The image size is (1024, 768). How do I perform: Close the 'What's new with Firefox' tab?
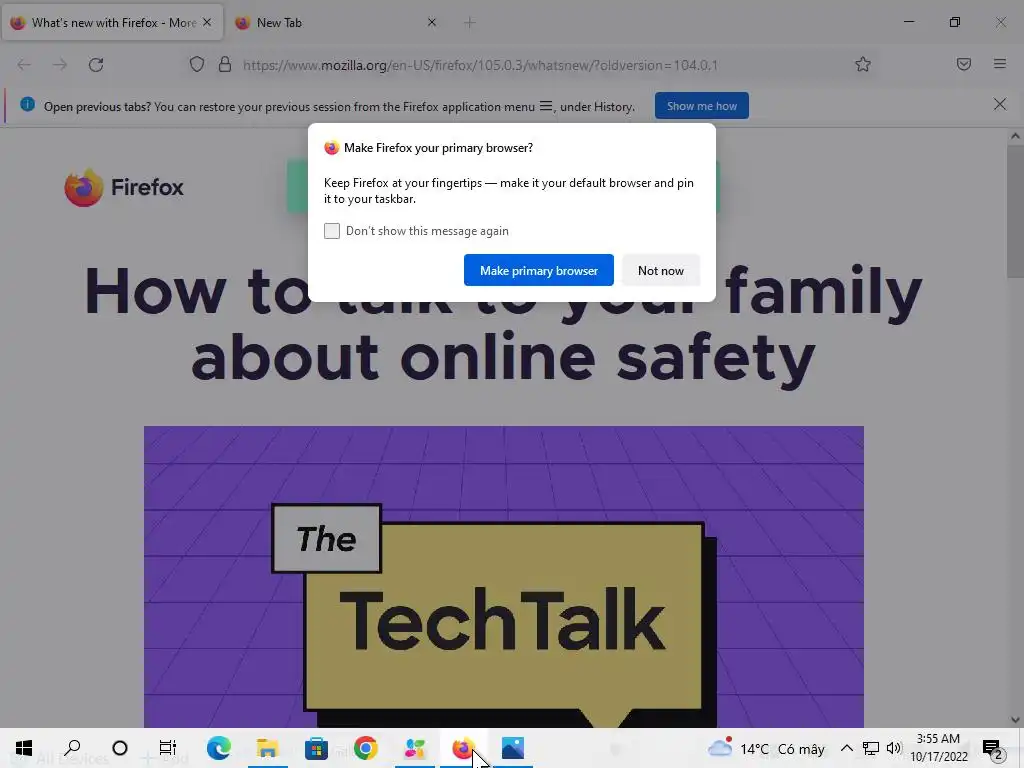207,22
